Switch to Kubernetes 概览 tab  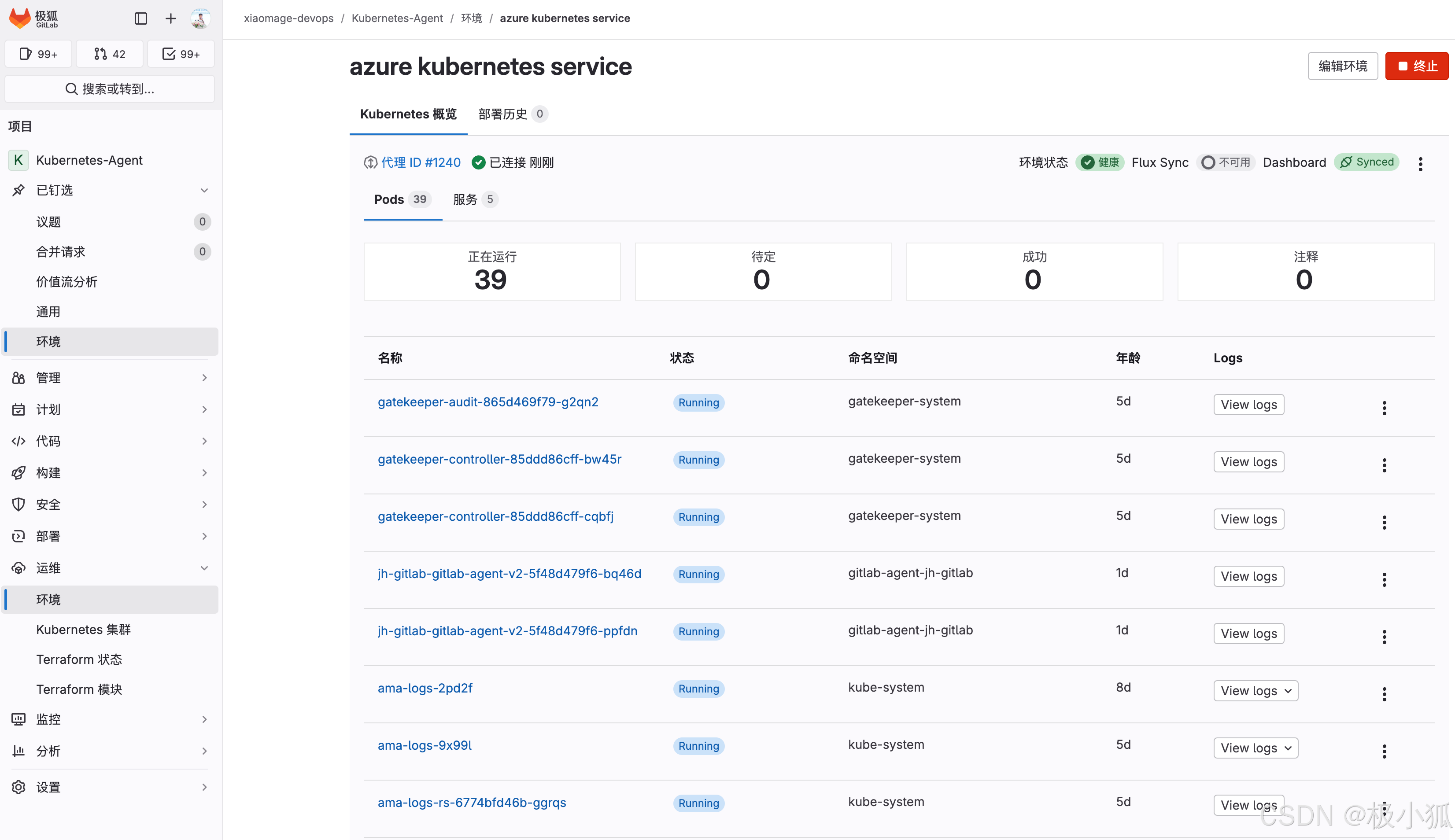(x=408, y=114)
